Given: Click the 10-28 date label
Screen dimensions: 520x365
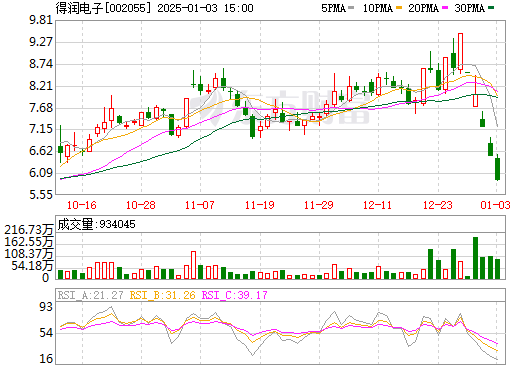Looking at the screenshot, I should [x=141, y=205].
